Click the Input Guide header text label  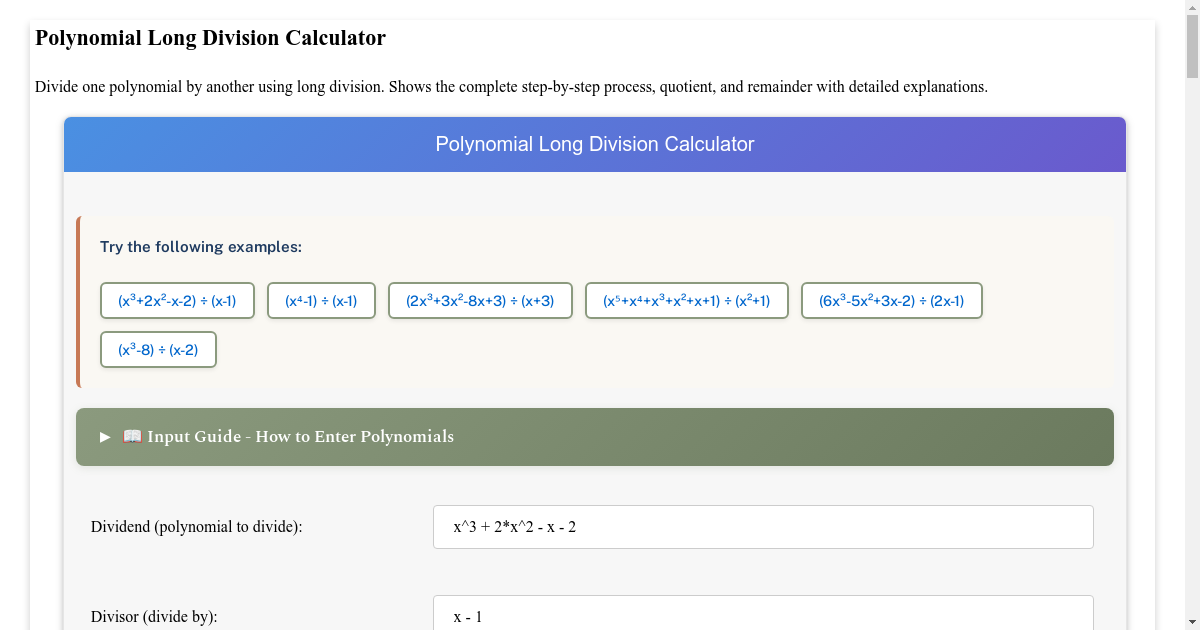[x=300, y=436]
